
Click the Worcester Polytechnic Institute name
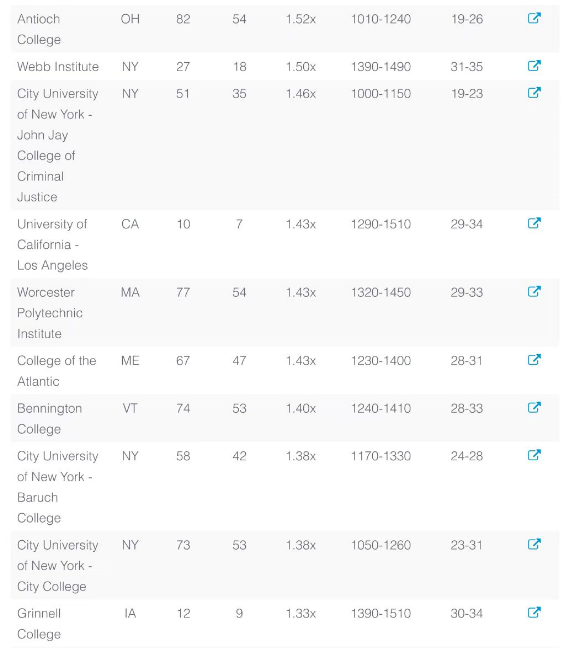[x=50, y=313]
